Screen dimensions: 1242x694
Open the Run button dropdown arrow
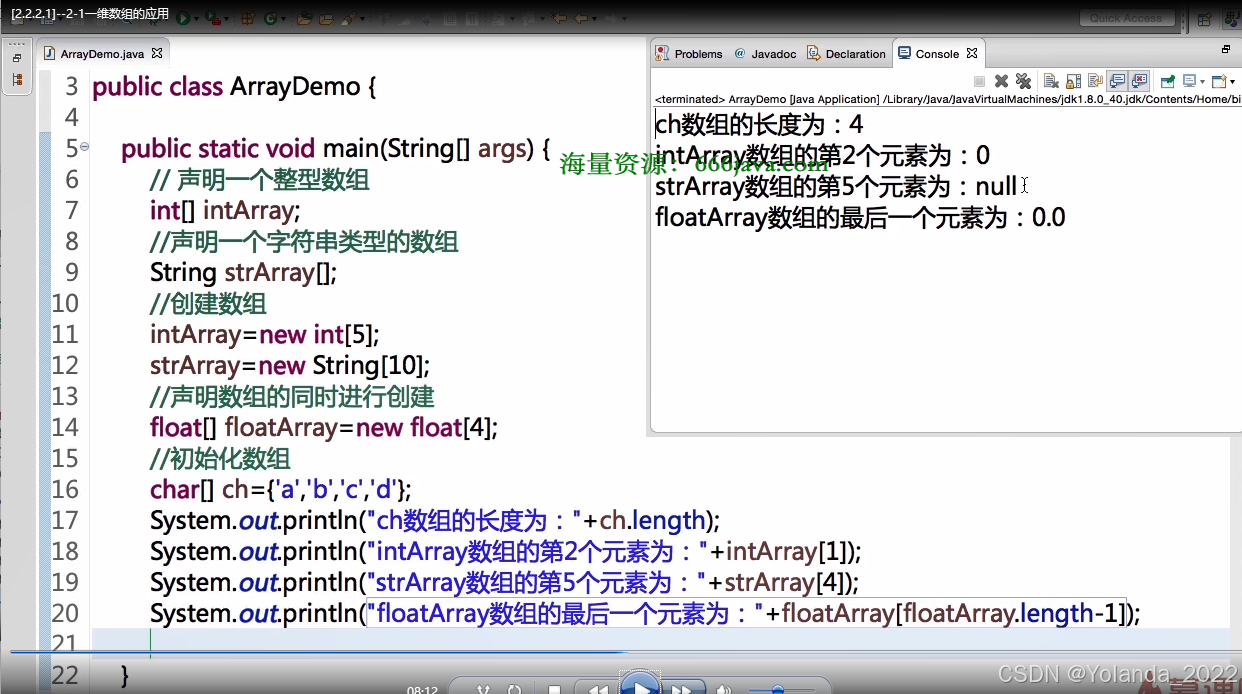point(196,19)
